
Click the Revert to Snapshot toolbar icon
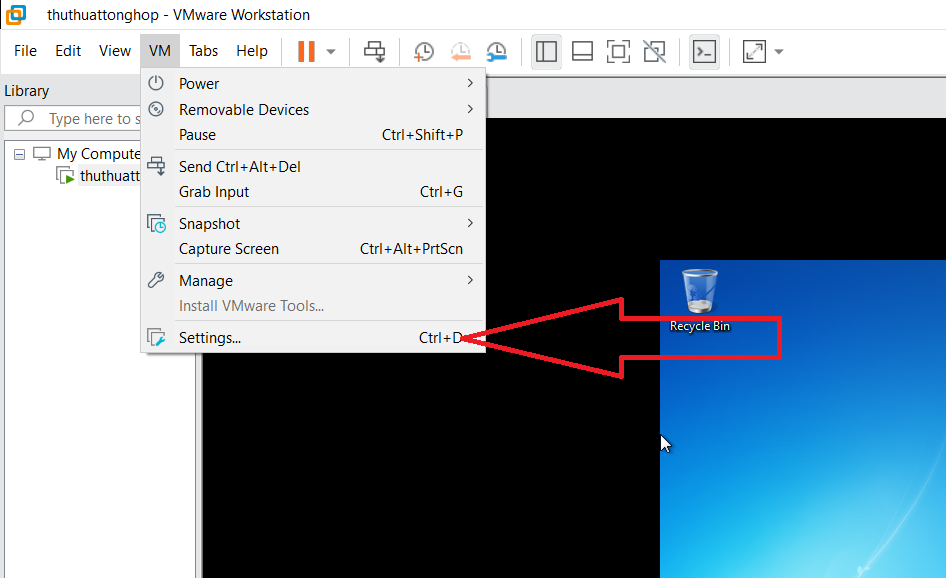click(x=460, y=51)
